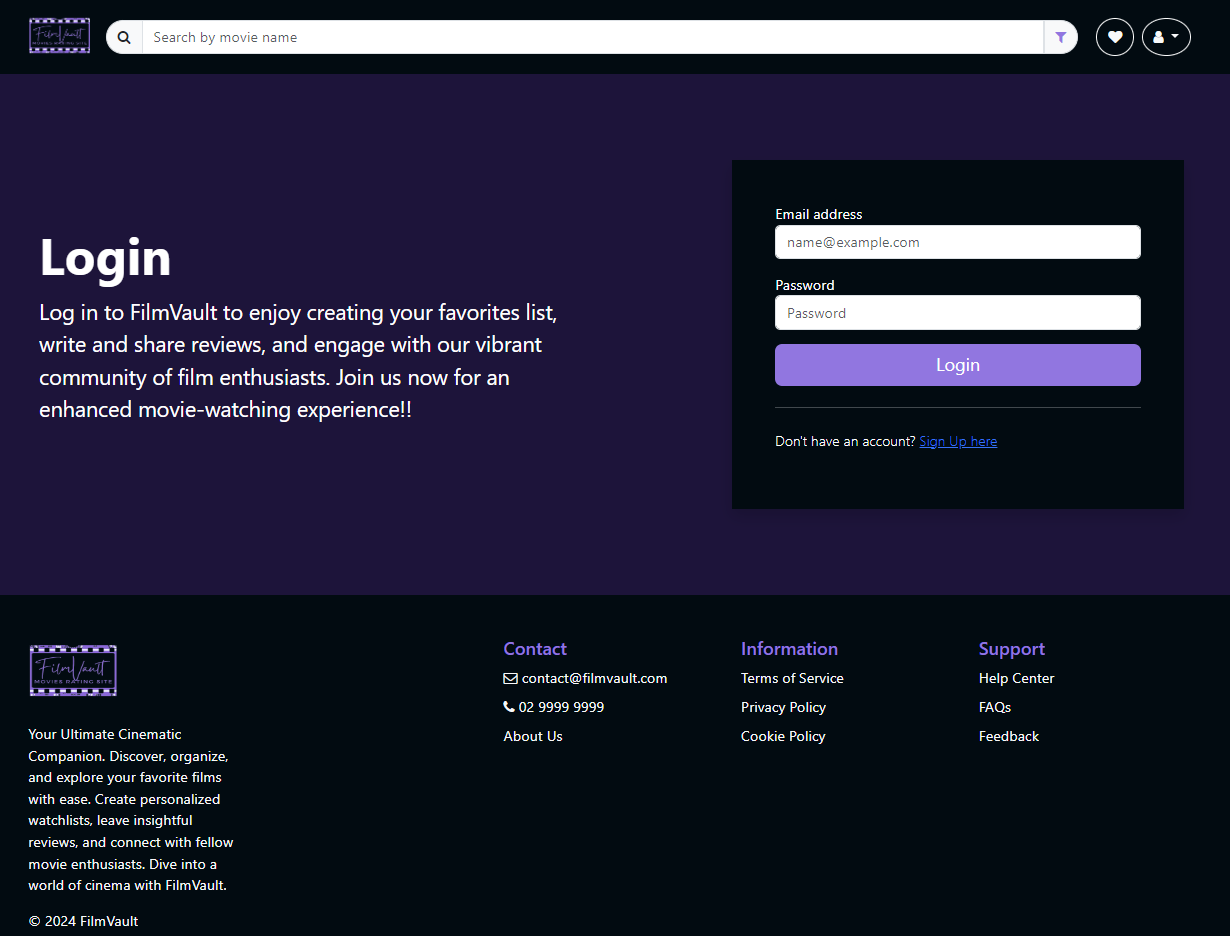This screenshot has width=1230, height=936.
Task: Open the Terms of Service page
Action: [792, 678]
